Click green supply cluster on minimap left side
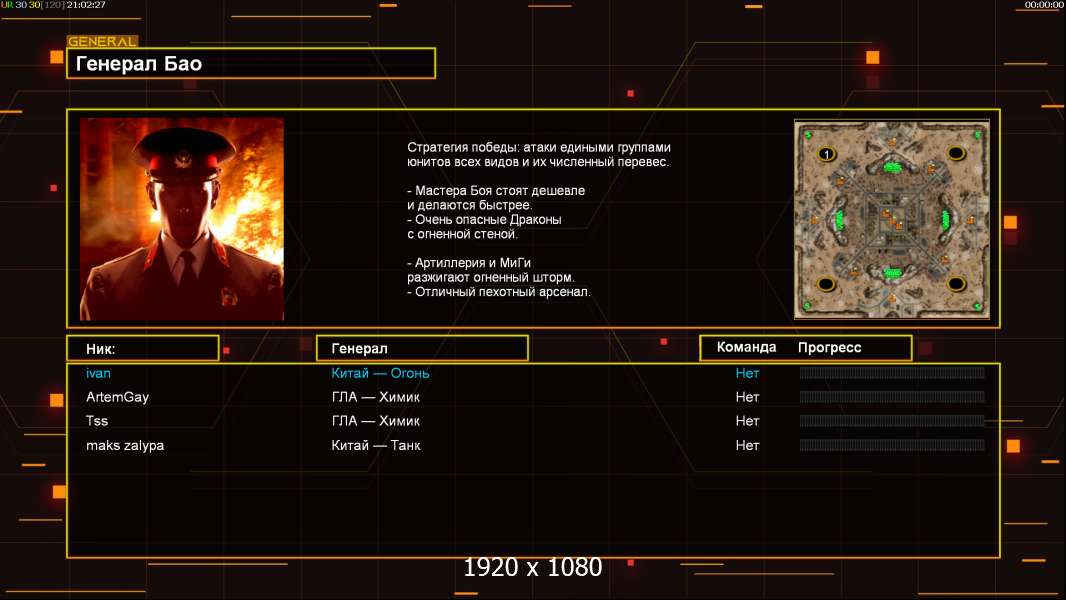The height and width of the screenshot is (600, 1066). pyautogui.click(x=839, y=219)
